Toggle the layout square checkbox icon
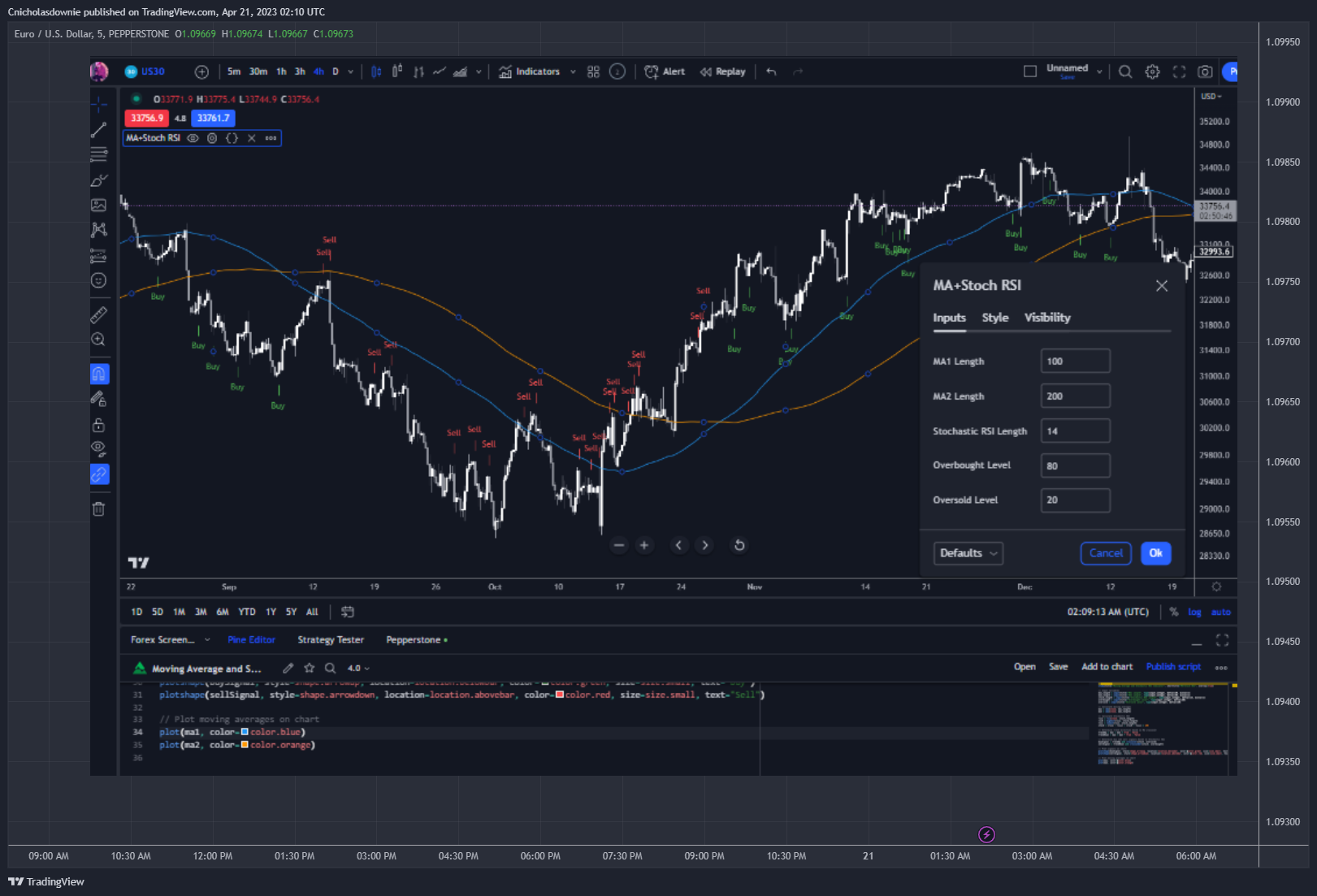The width and height of the screenshot is (1317, 896). click(x=1030, y=71)
